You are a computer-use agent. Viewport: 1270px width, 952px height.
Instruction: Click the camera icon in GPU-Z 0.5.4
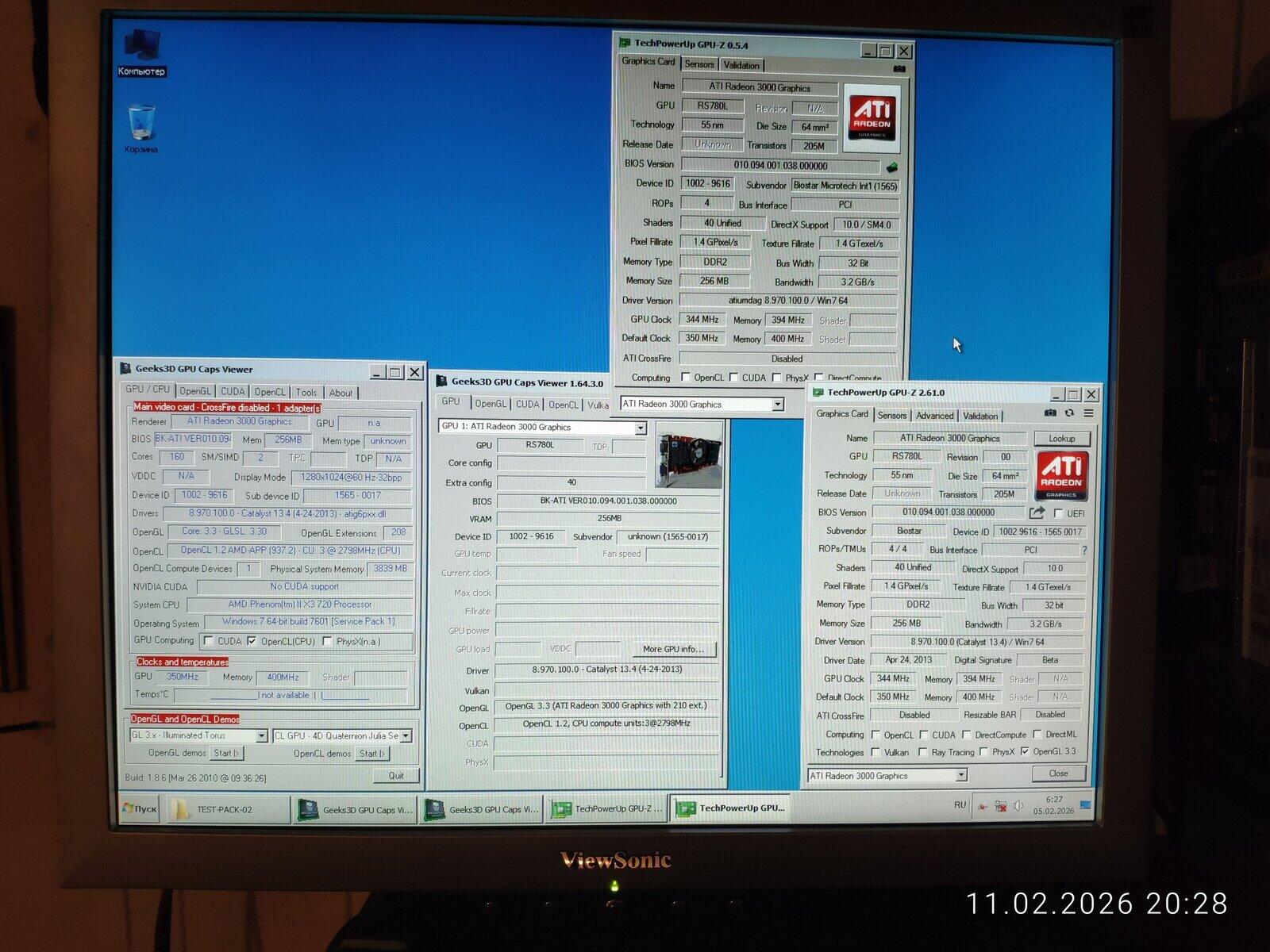(x=899, y=68)
